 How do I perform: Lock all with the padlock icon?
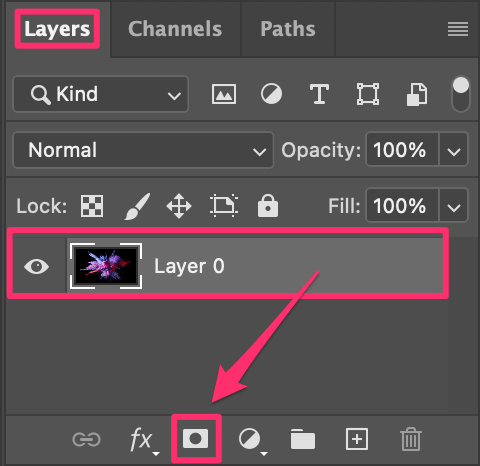coord(268,205)
